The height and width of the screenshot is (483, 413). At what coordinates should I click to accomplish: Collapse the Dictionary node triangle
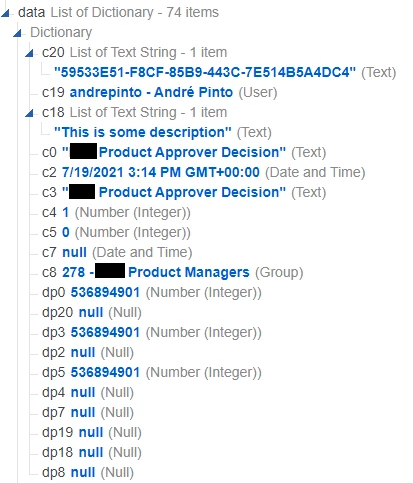[x=17, y=33]
